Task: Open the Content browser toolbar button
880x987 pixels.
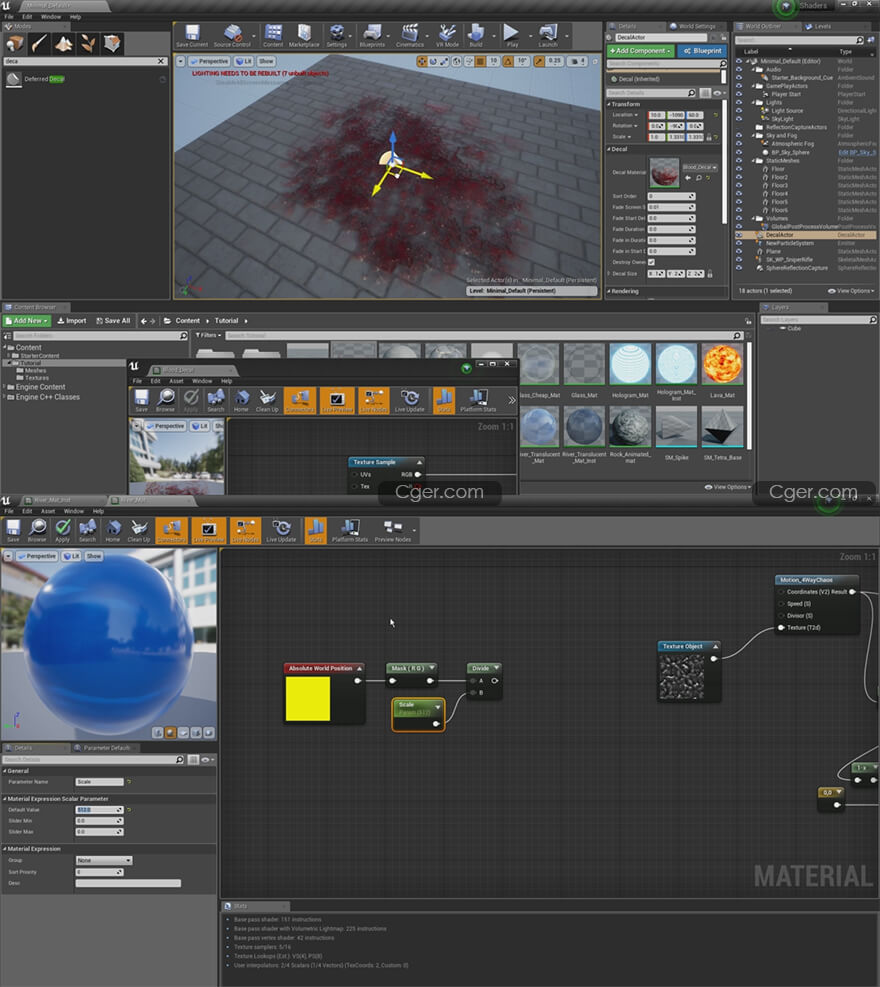Action: [x=273, y=36]
